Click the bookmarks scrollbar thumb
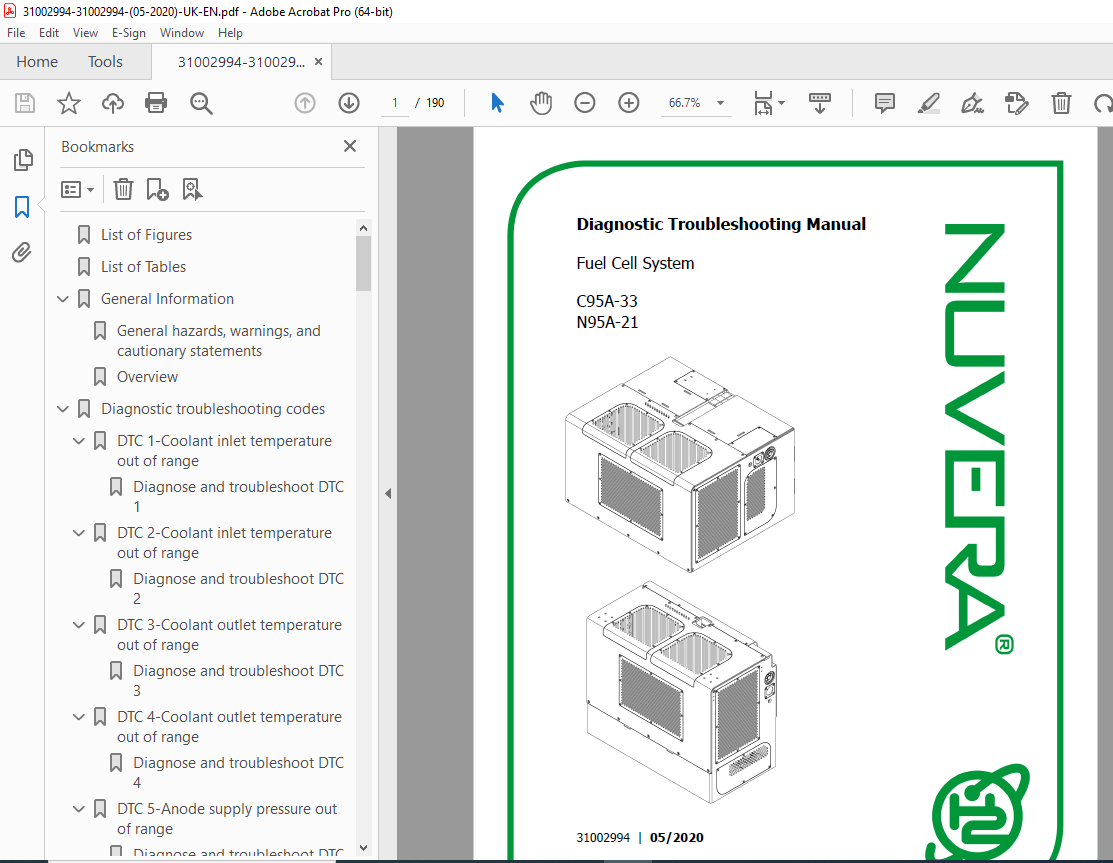Image resolution: width=1113 pixels, height=863 pixels. [x=363, y=263]
